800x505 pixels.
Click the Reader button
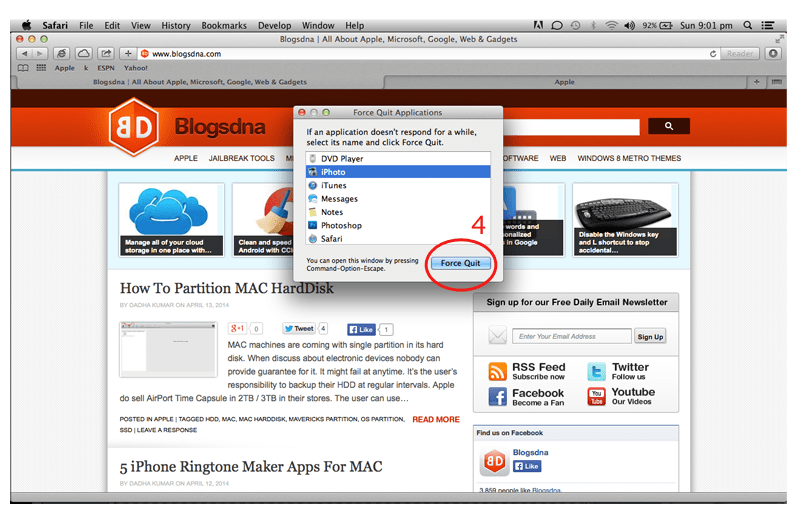click(x=739, y=54)
